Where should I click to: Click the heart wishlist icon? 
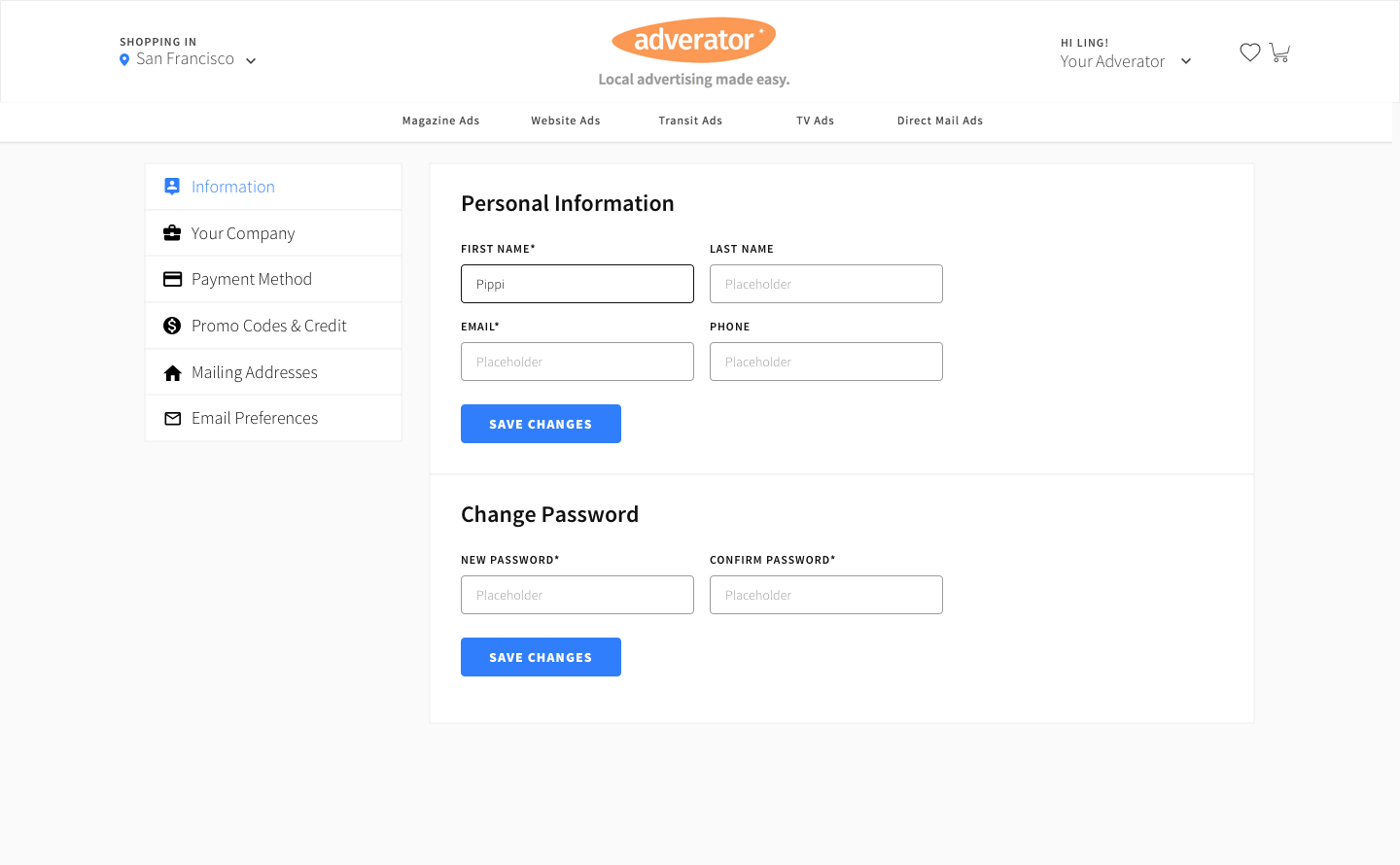[x=1249, y=52]
